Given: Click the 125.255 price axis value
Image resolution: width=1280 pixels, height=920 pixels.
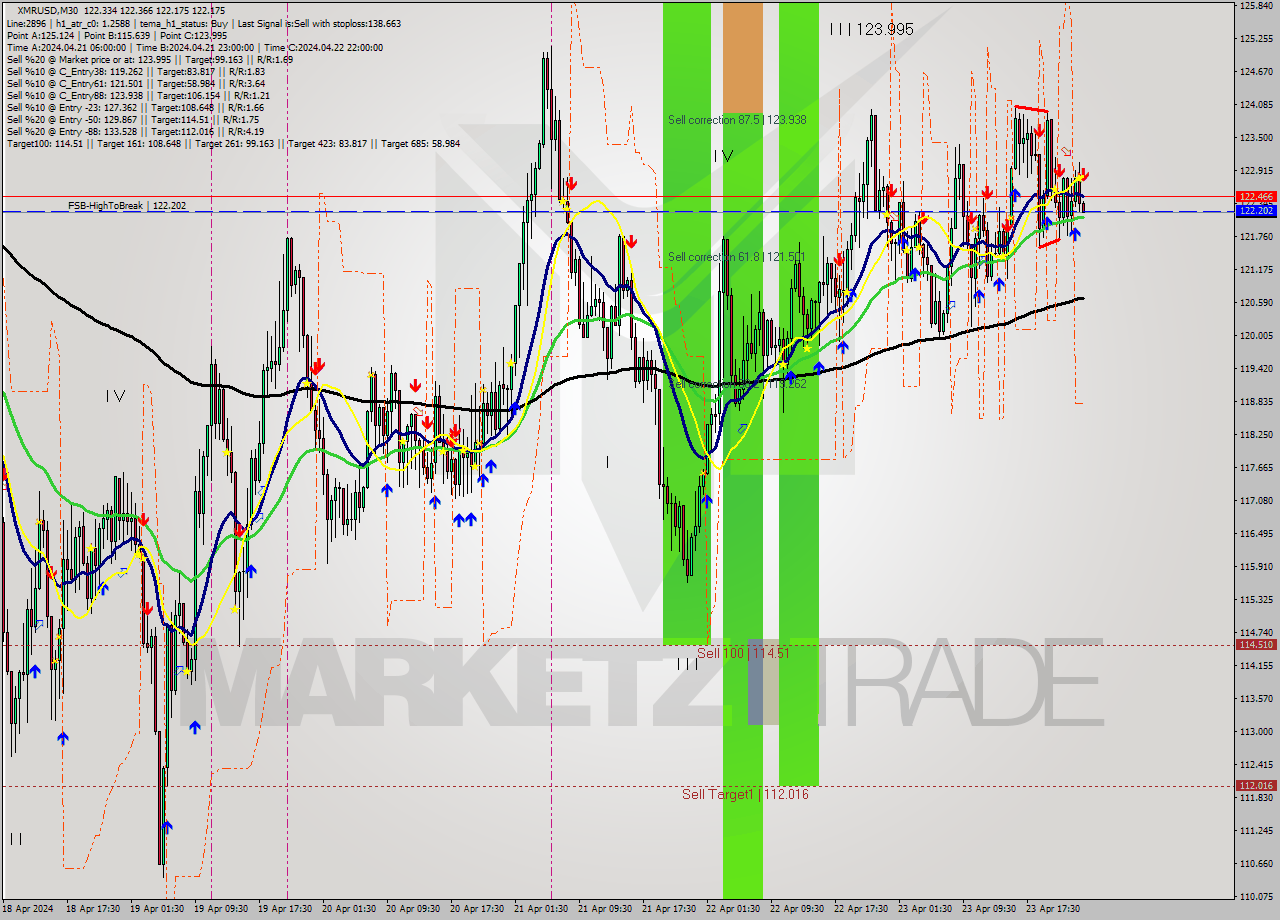Looking at the screenshot, I should coord(1256,39).
